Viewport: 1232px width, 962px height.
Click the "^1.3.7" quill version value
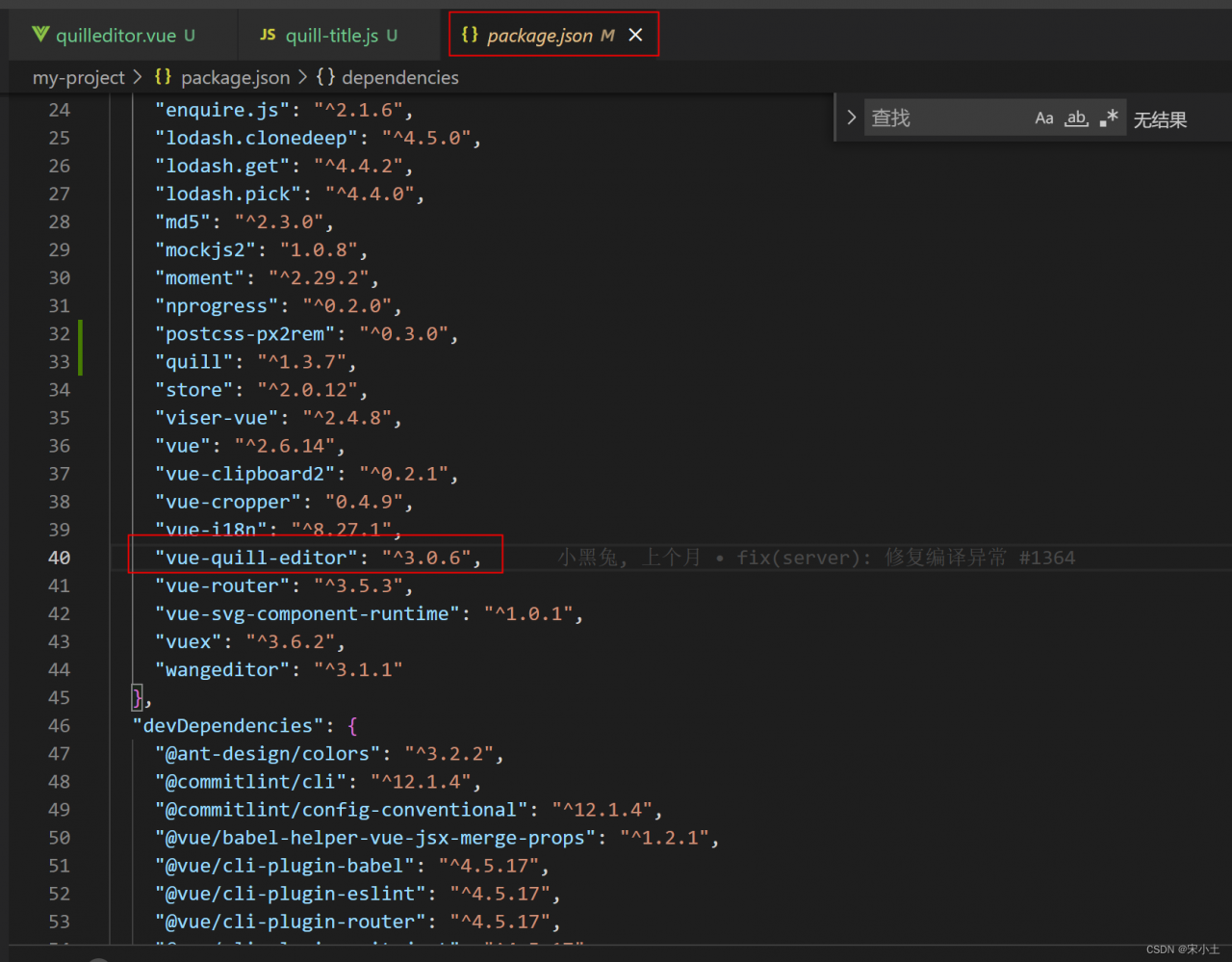301,362
